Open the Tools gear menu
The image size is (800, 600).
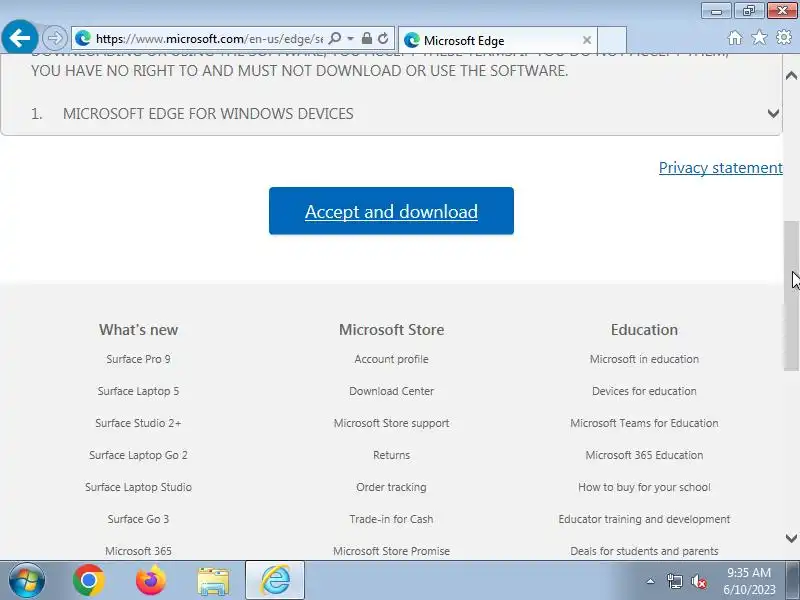point(784,37)
